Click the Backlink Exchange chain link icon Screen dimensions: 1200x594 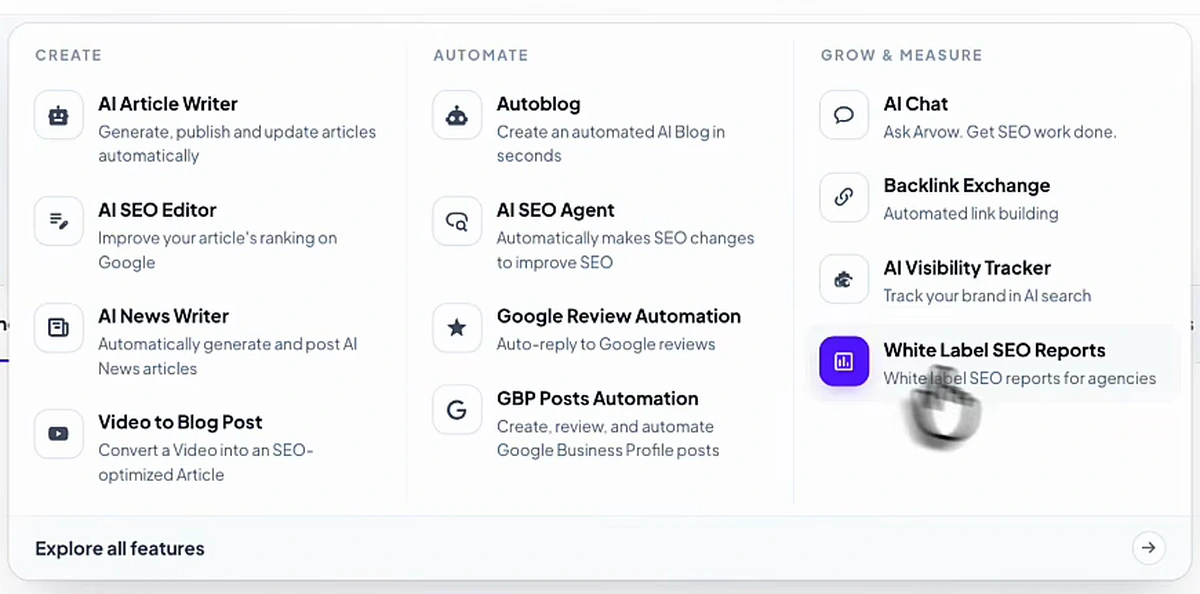click(844, 197)
